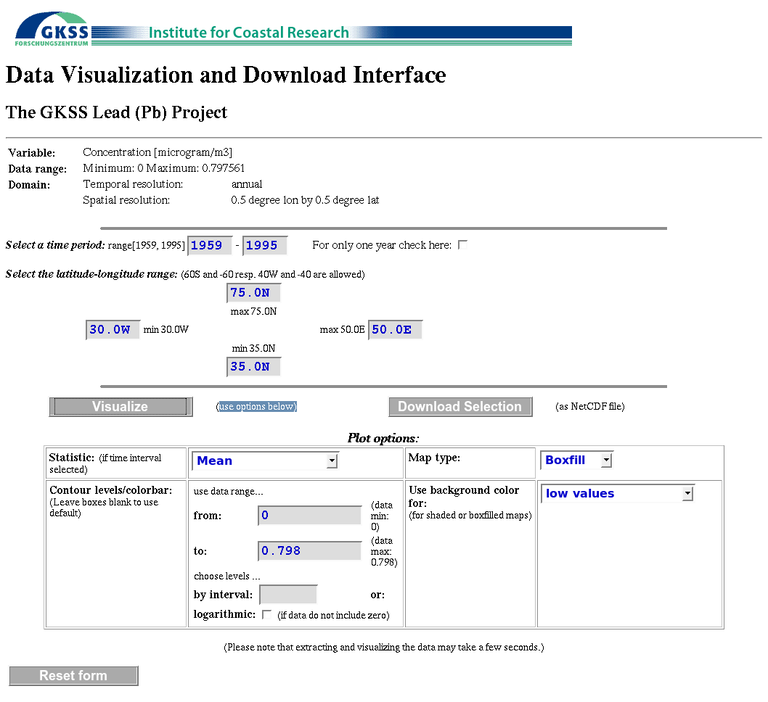This screenshot has height=702, width=768.
Task: Click 'The GKSS Lead (Pb) Project' heading
Action: point(117,112)
